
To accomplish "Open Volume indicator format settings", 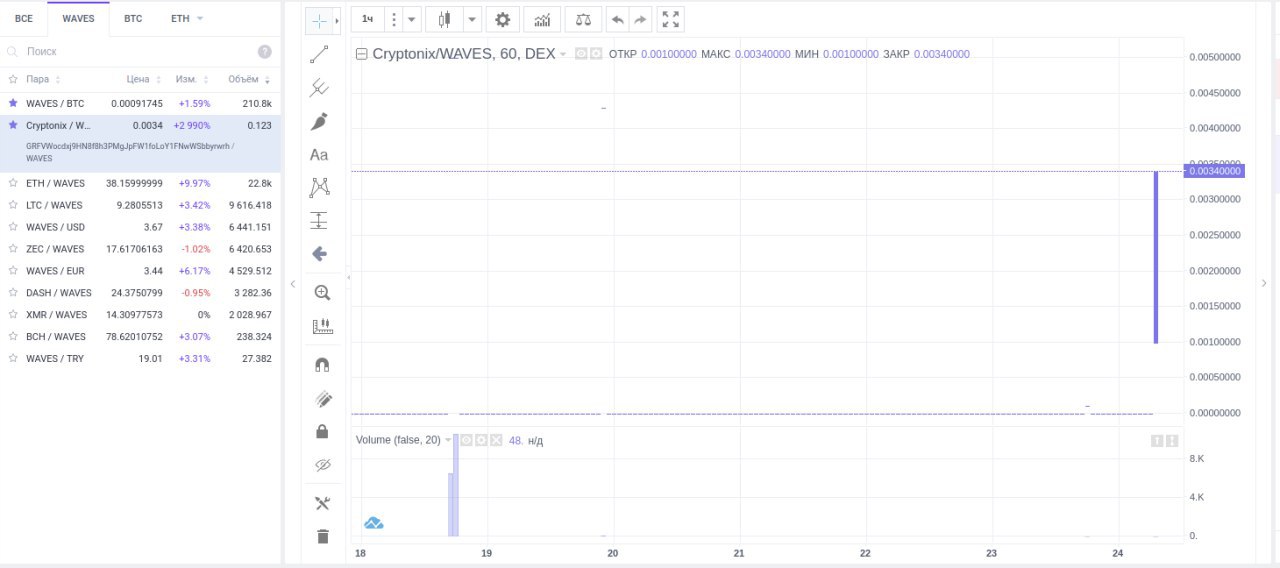I will coord(481,440).
